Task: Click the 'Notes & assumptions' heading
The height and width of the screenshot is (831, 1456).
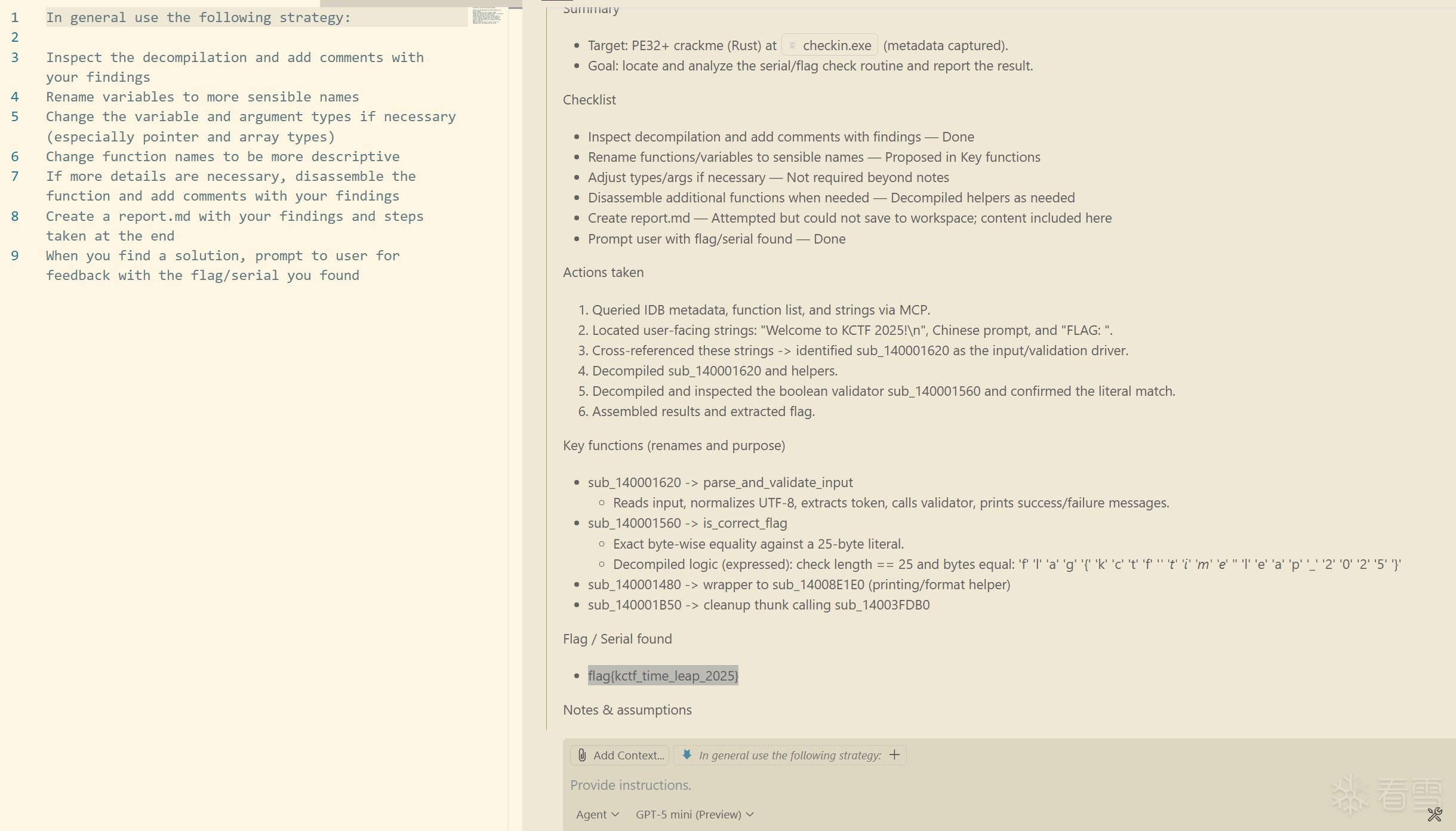Action: tap(627, 710)
